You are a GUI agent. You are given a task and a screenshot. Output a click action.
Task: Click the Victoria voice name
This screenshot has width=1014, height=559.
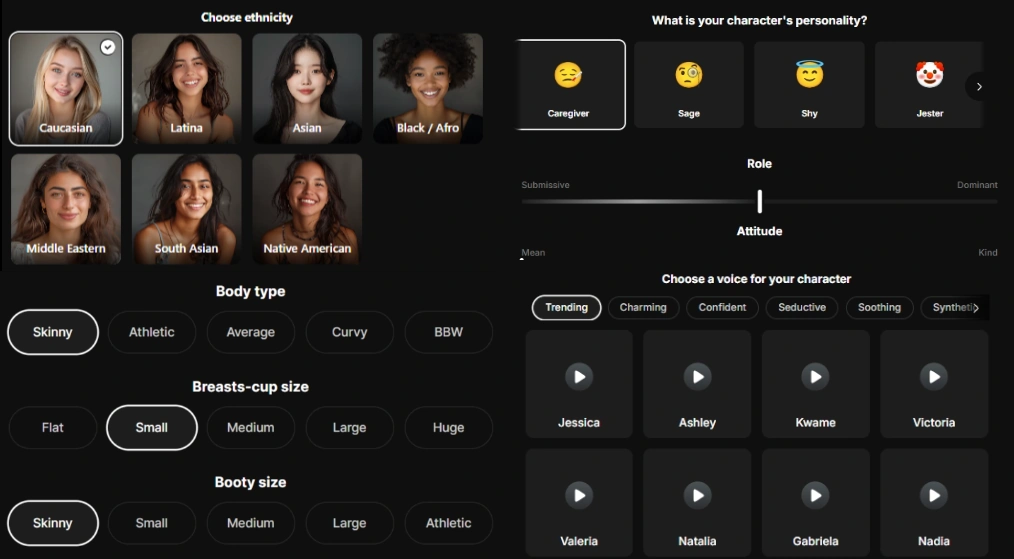coord(934,422)
